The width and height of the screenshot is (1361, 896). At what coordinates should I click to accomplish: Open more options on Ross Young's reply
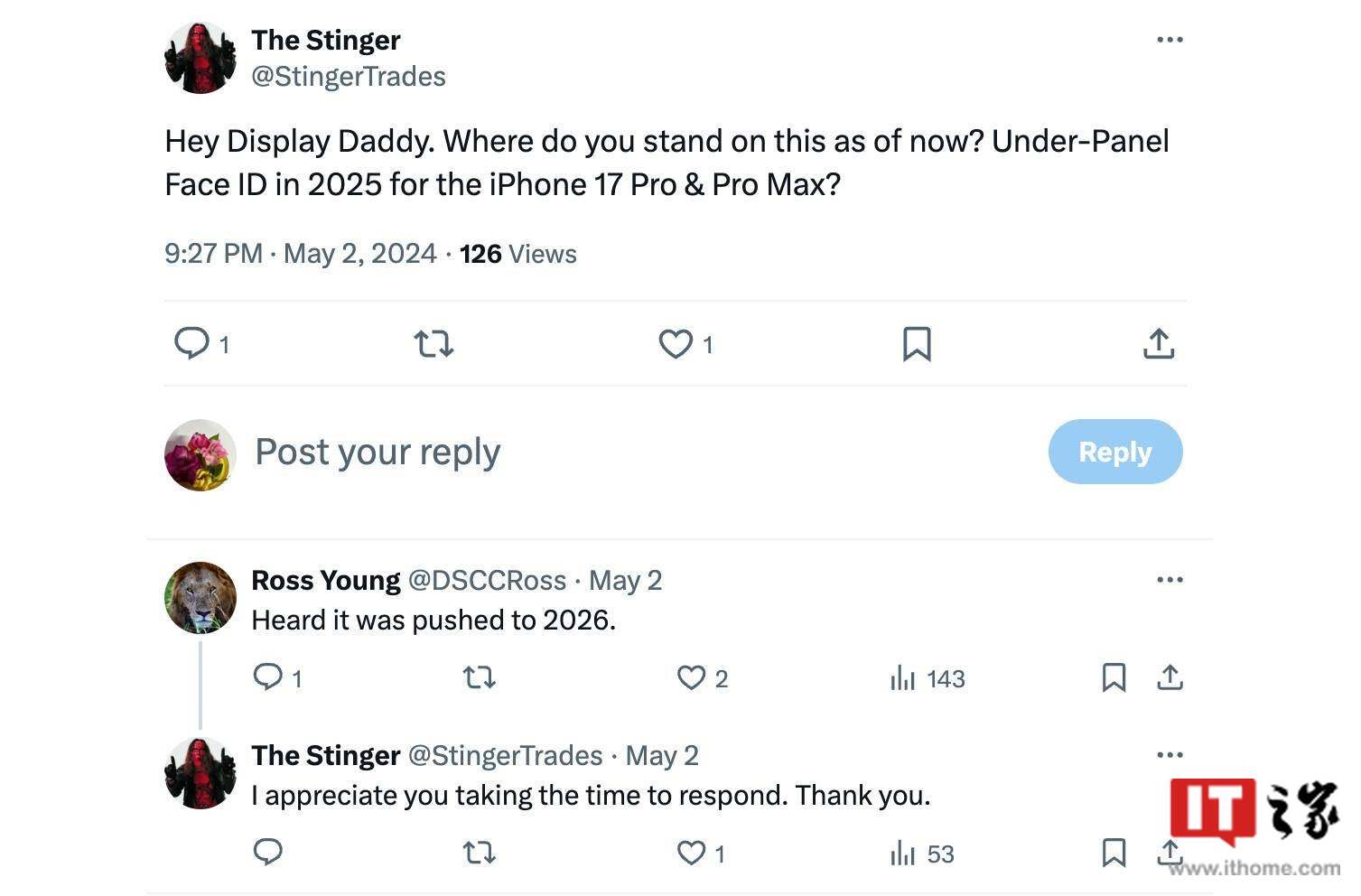click(1170, 580)
